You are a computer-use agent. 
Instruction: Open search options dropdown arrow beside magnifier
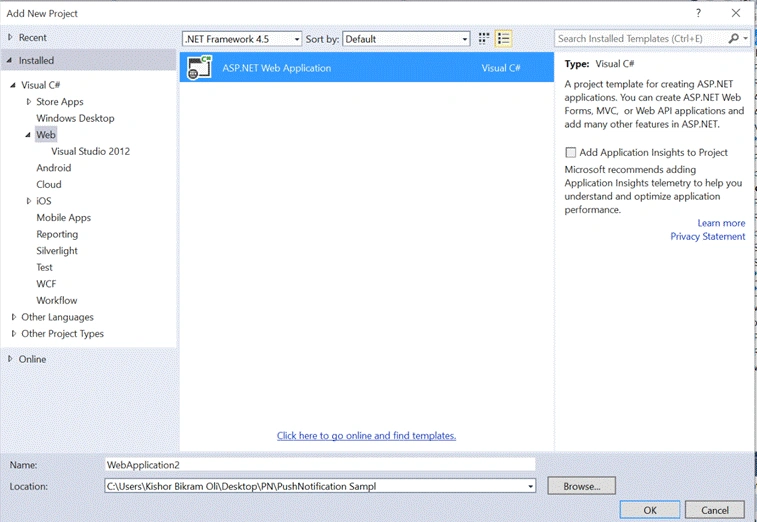coord(745,38)
